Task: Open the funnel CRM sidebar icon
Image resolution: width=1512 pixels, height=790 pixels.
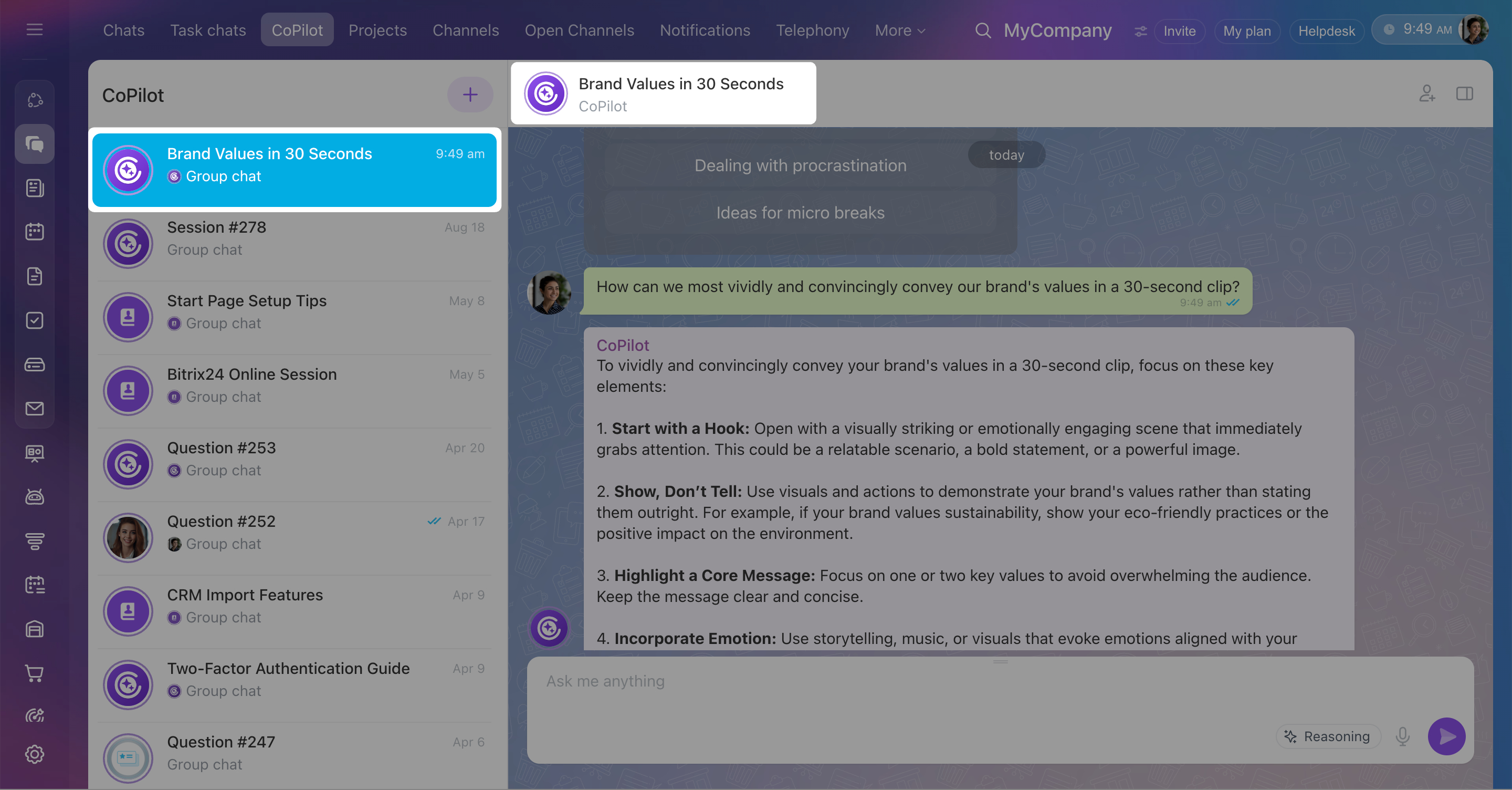Action: click(35, 541)
